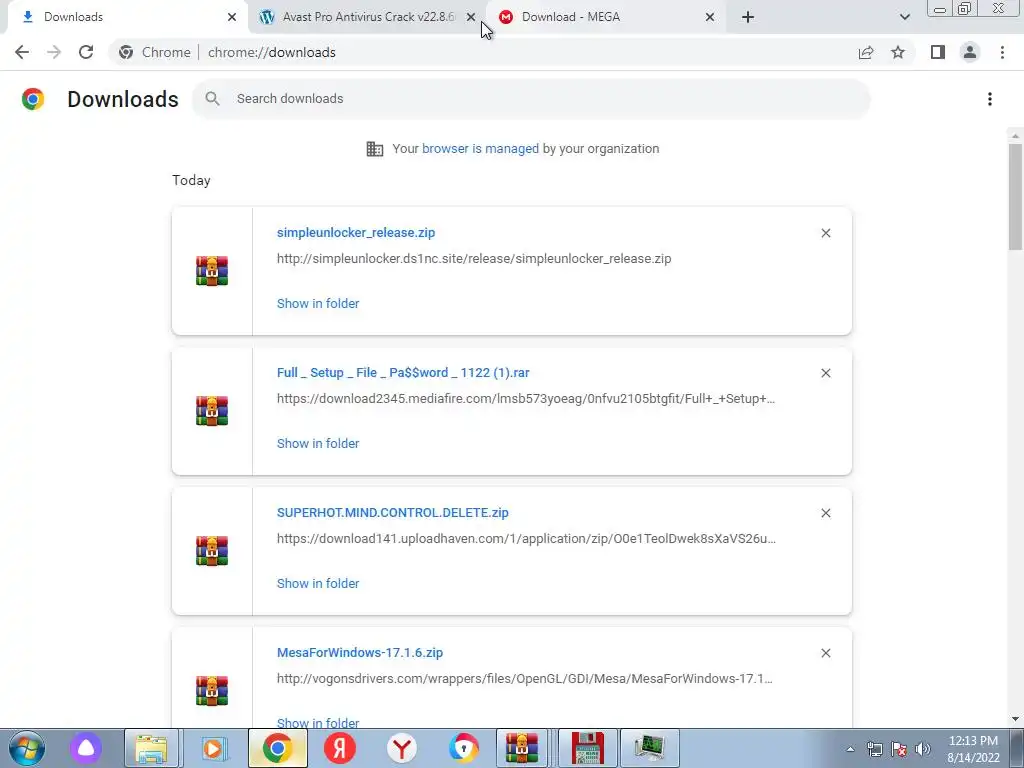The height and width of the screenshot is (768, 1024).
Task: Close the Downloads tab
Action: point(231,17)
